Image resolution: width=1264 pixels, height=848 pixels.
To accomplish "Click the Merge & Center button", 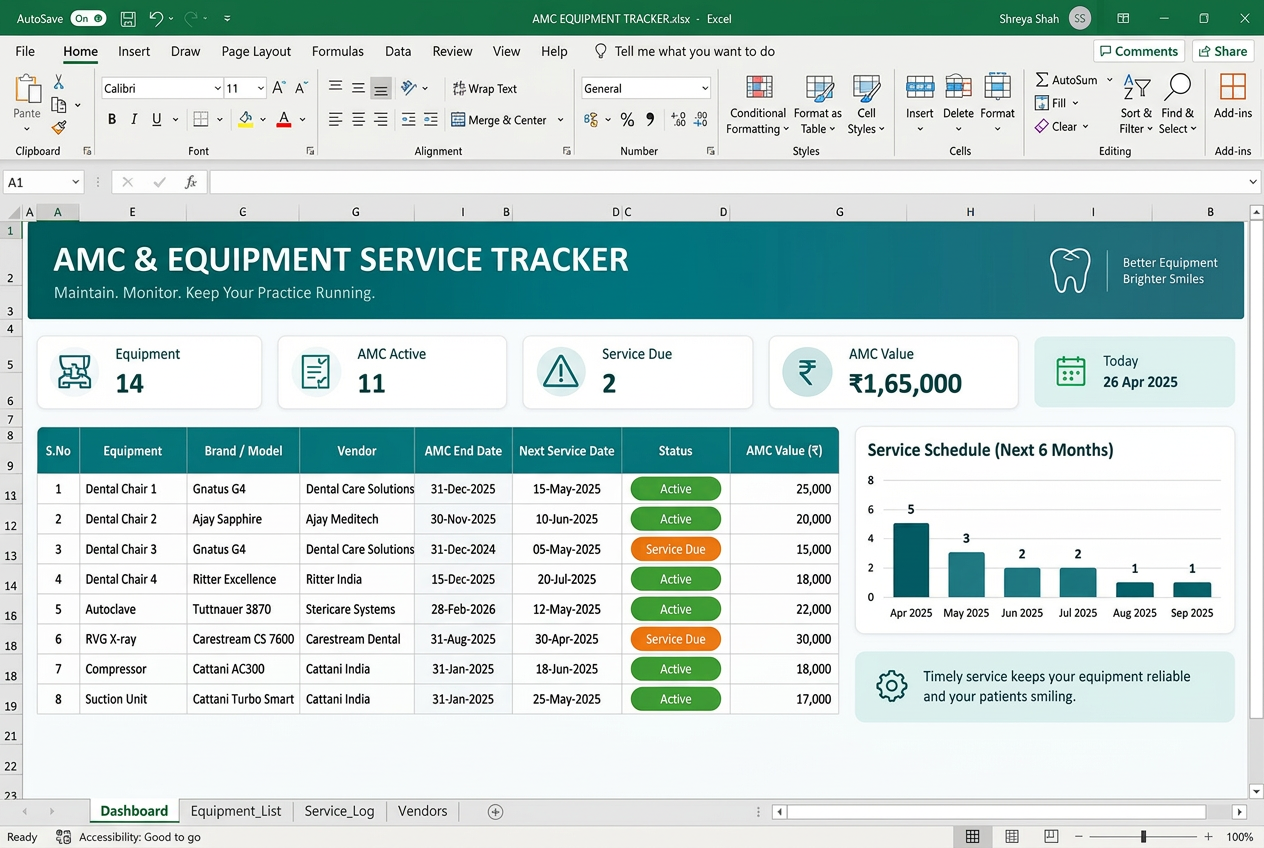I will (499, 120).
